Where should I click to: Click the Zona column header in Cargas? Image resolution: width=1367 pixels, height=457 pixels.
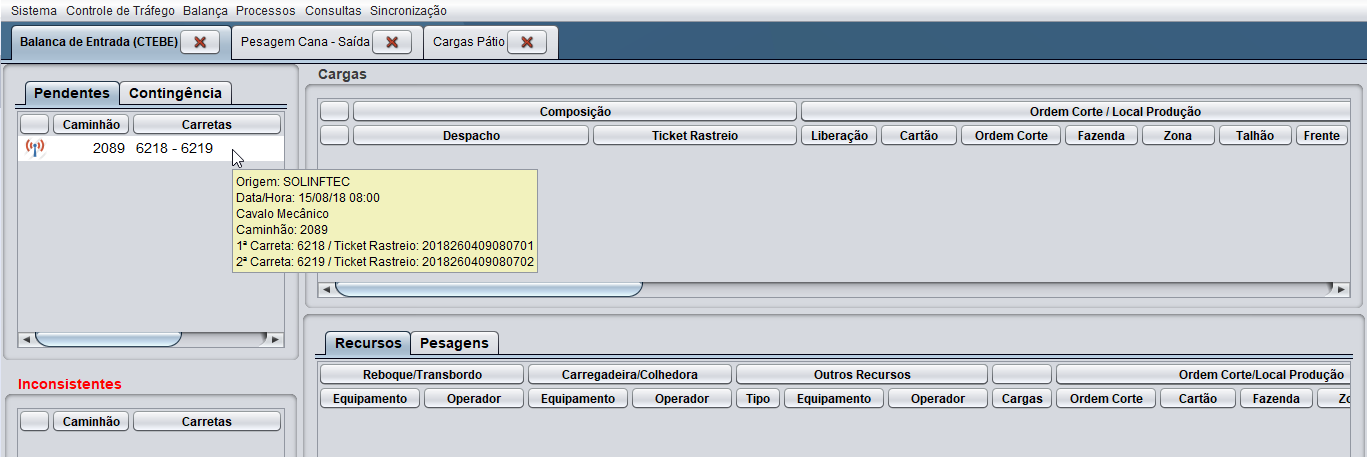tap(1178, 135)
